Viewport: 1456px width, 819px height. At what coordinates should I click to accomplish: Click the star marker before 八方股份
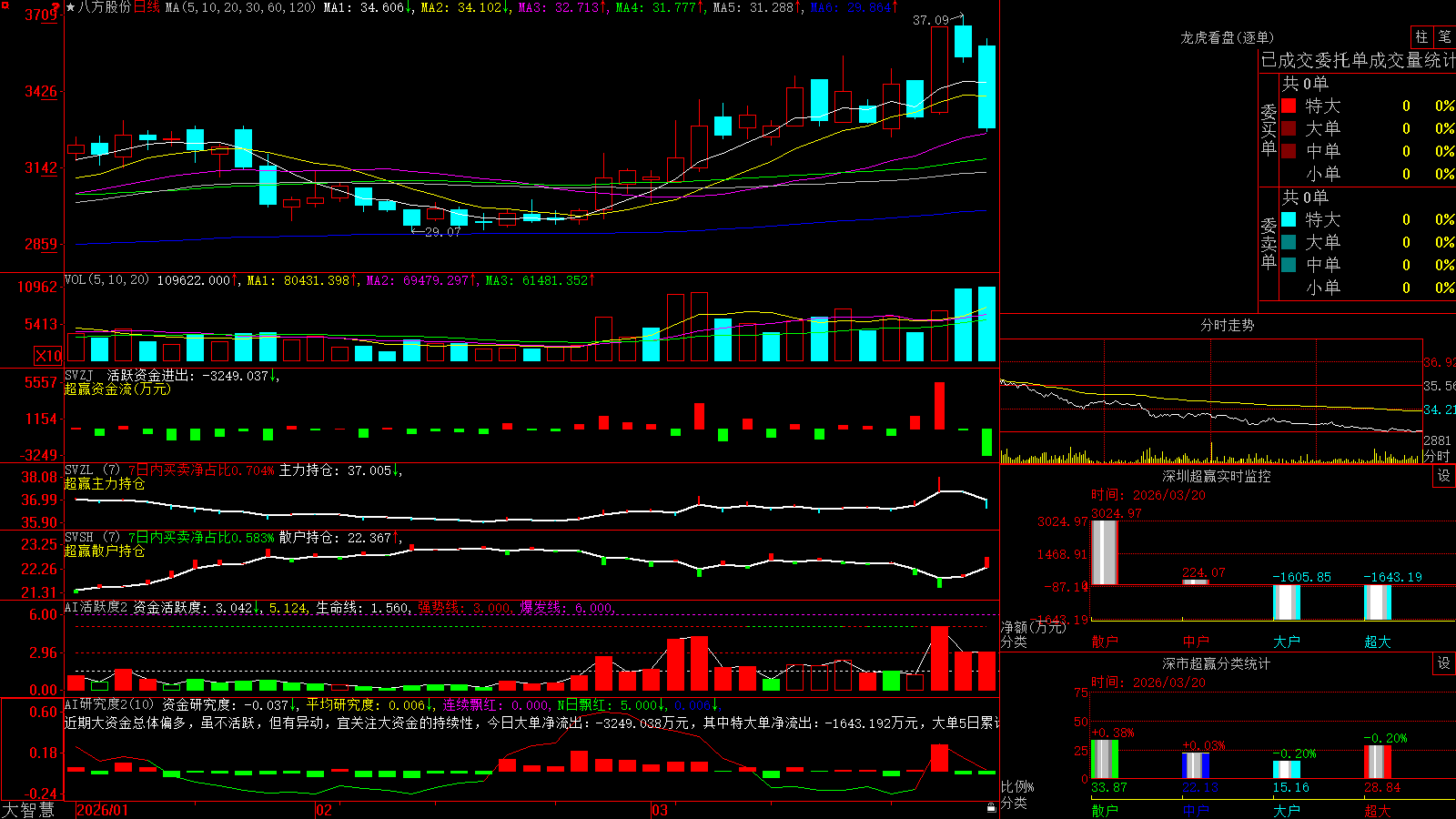tap(71, 7)
